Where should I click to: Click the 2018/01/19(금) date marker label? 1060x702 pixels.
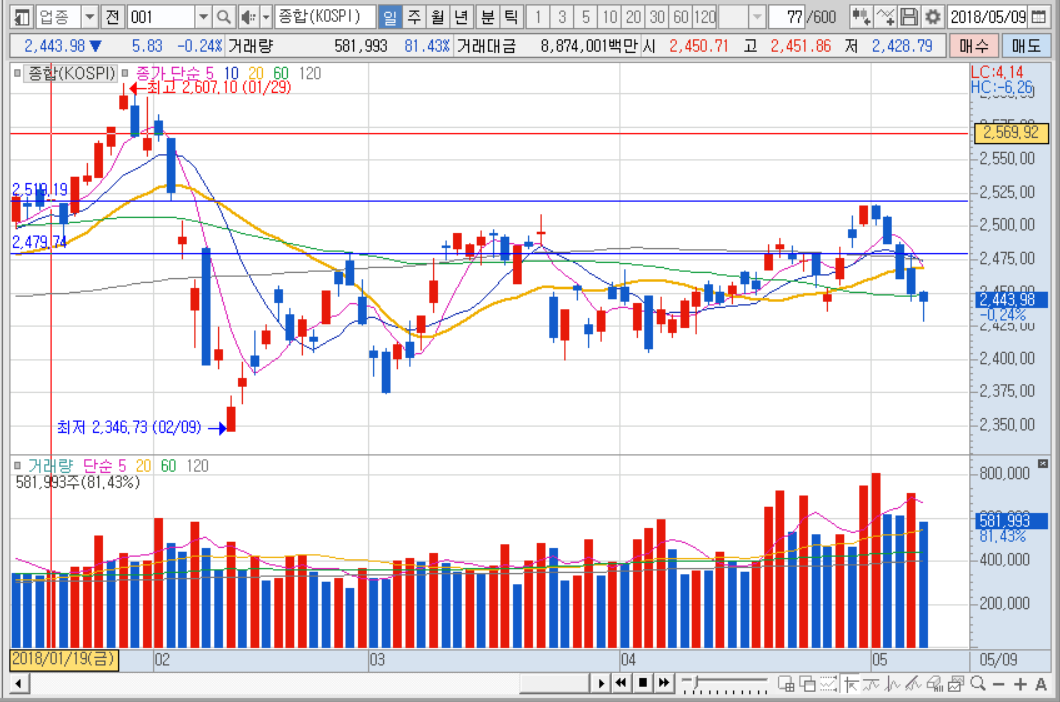(x=64, y=659)
